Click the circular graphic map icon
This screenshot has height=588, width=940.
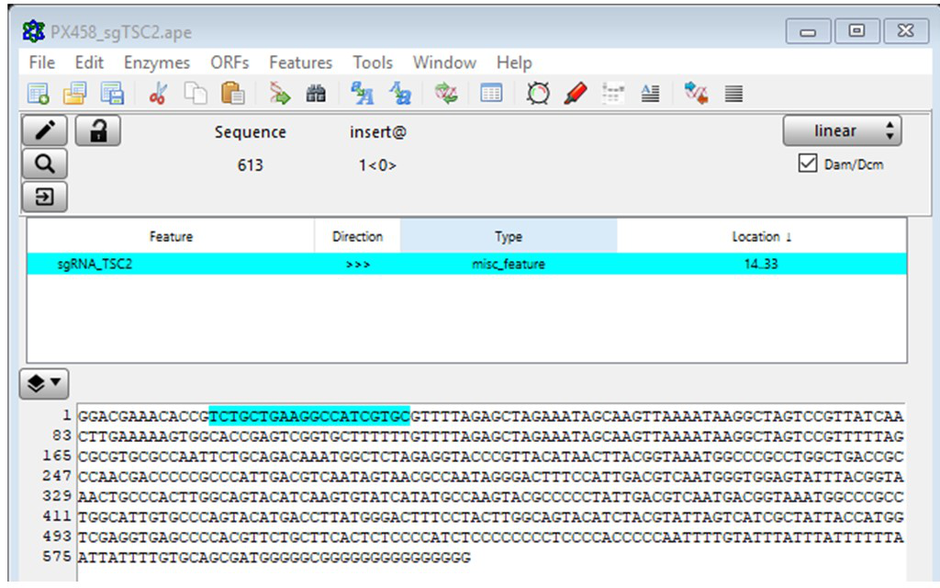(x=538, y=94)
